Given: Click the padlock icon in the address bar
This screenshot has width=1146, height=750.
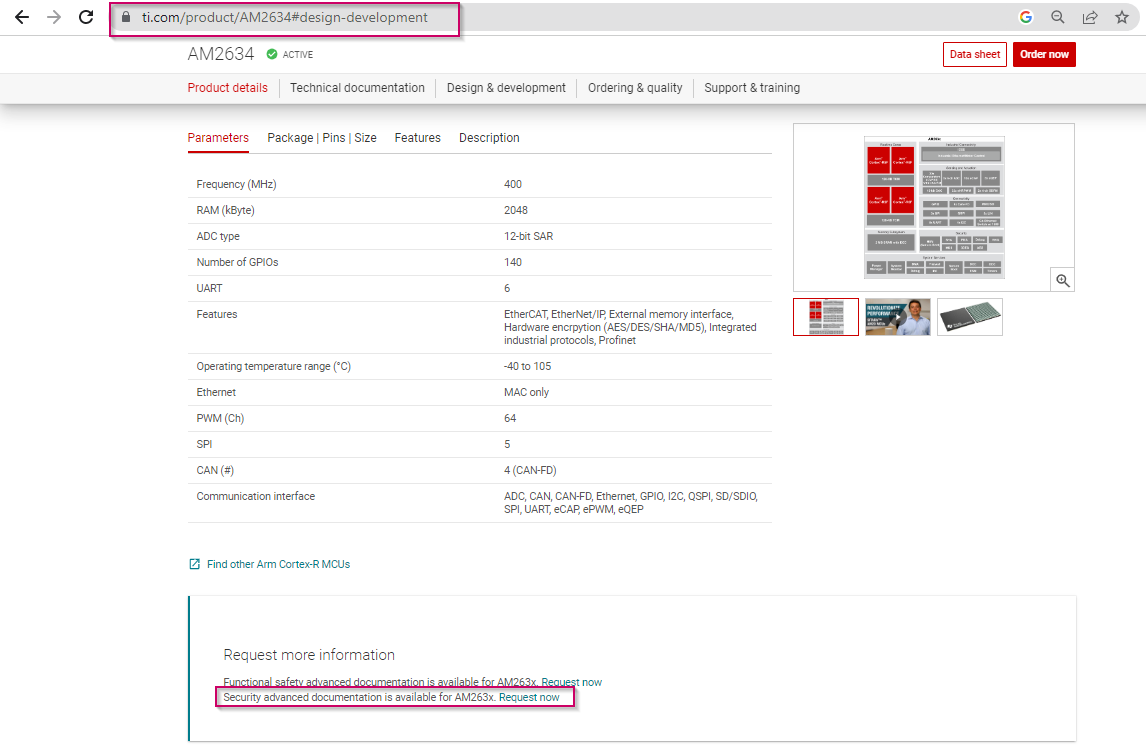Looking at the screenshot, I should 125,18.
